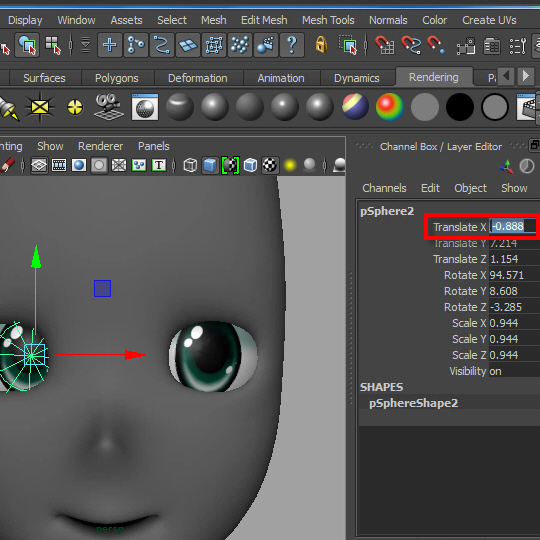Select the Rendering shelf tab

coord(434,77)
